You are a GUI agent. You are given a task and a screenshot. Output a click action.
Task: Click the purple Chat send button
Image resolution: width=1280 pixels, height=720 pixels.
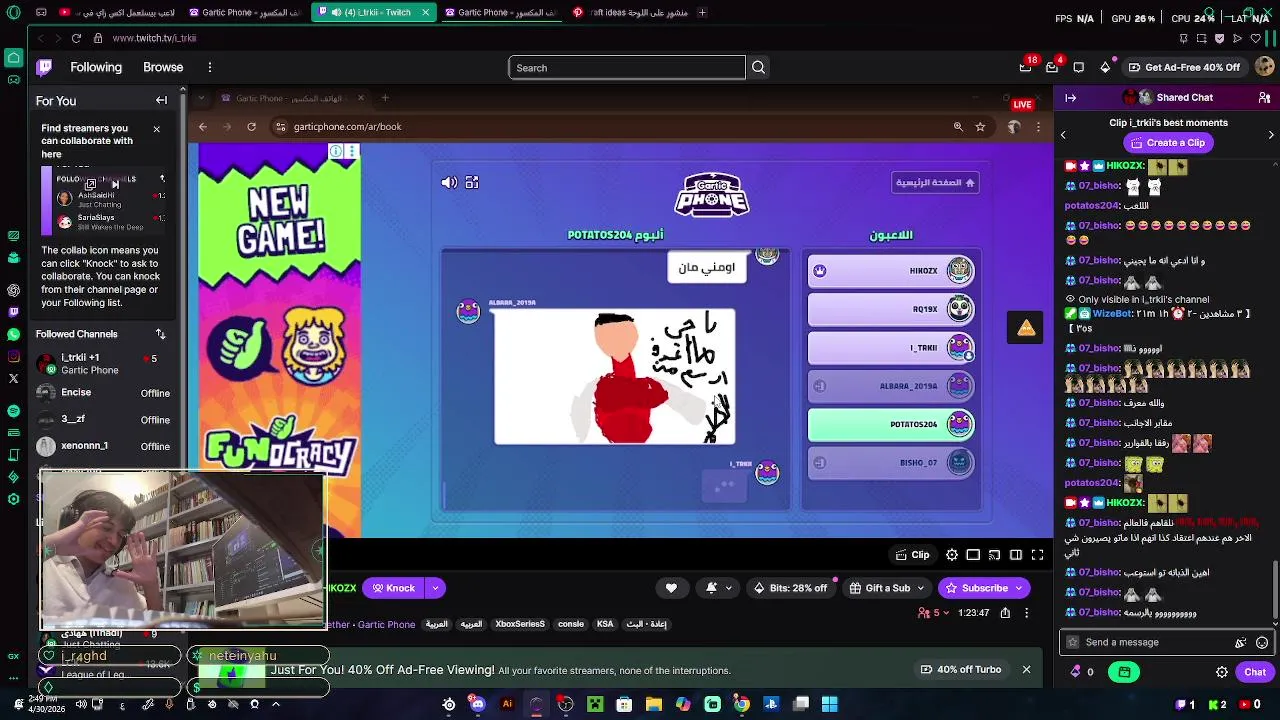coord(1255,672)
